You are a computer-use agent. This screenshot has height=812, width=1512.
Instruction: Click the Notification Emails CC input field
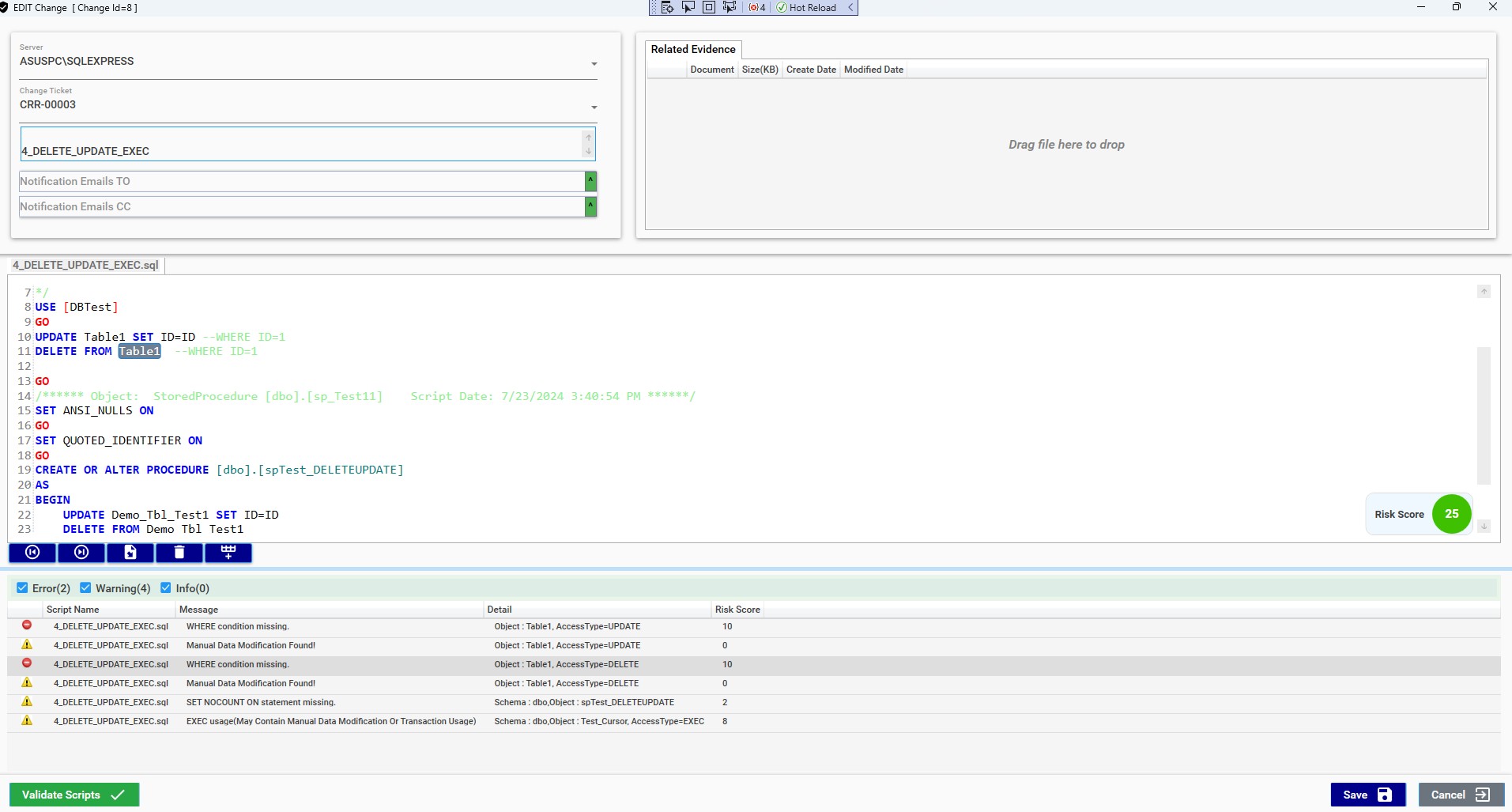pos(300,207)
